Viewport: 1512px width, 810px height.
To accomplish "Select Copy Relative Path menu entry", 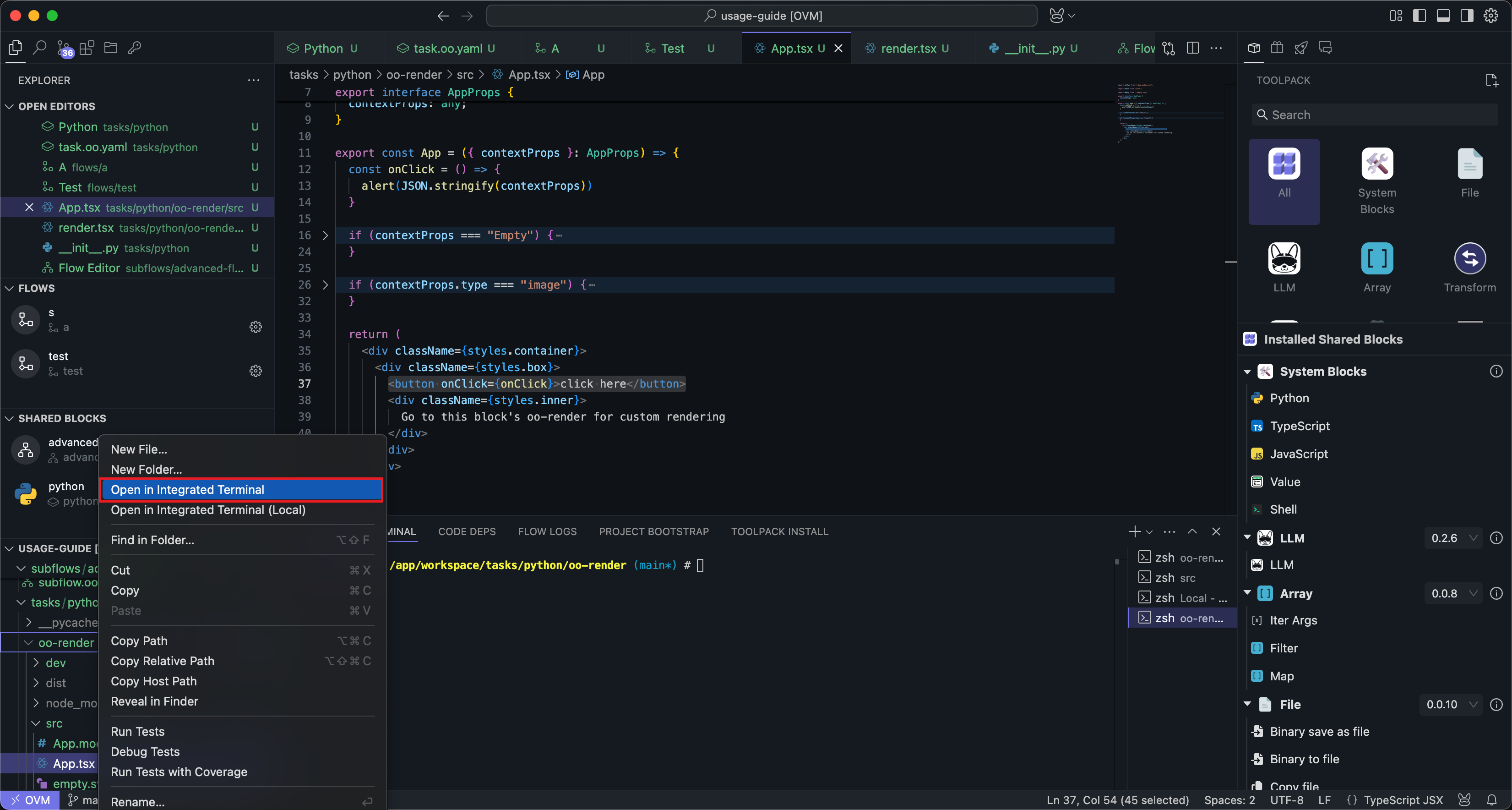I will point(163,661).
